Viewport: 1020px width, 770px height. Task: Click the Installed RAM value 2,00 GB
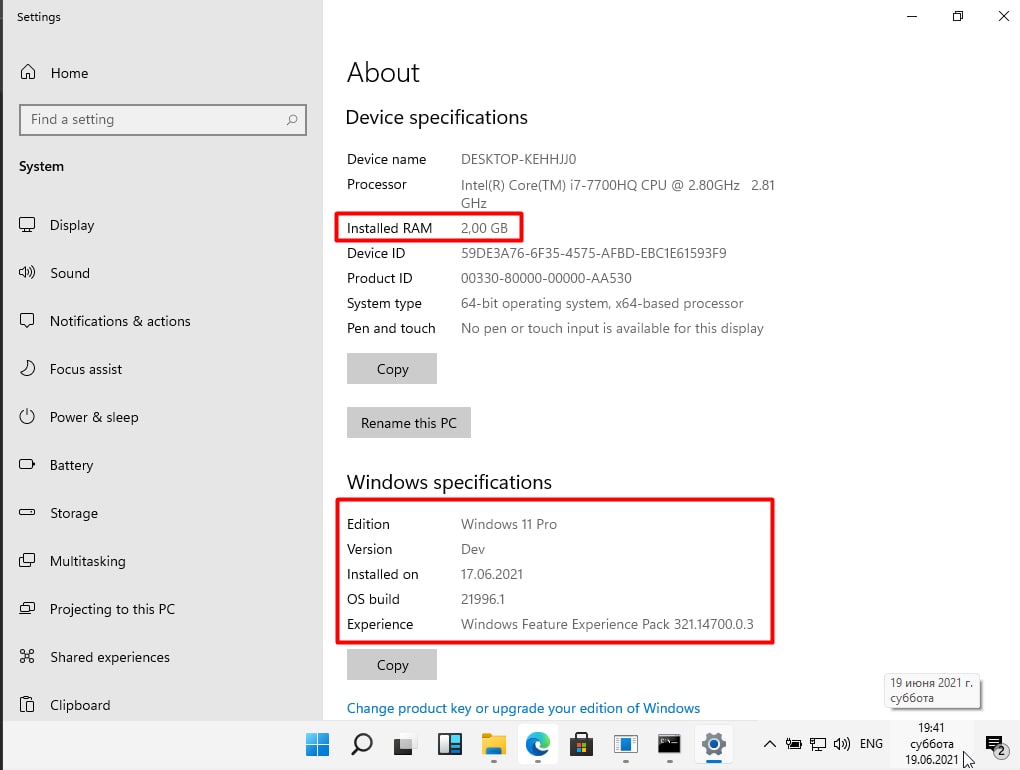tap(484, 228)
